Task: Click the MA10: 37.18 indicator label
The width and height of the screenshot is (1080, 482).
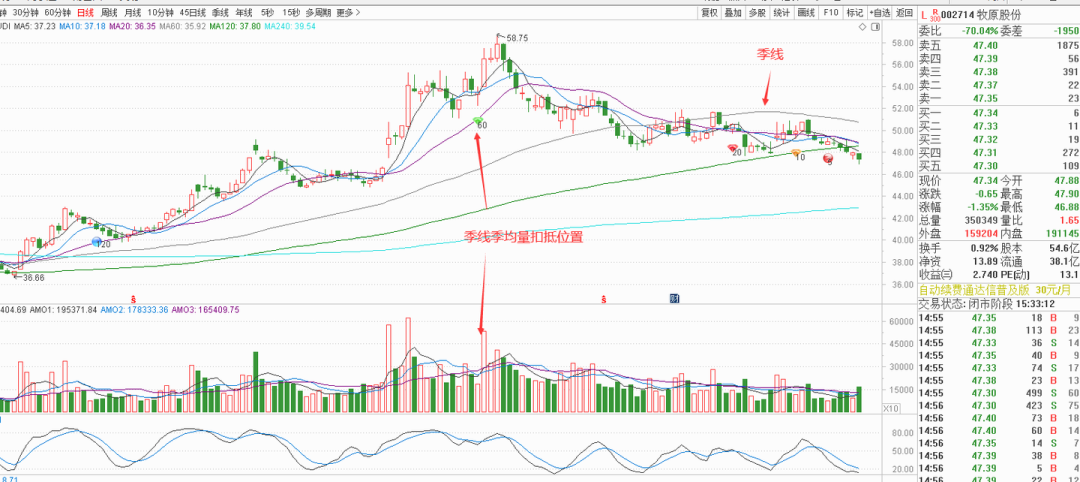Action: [82, 25]
